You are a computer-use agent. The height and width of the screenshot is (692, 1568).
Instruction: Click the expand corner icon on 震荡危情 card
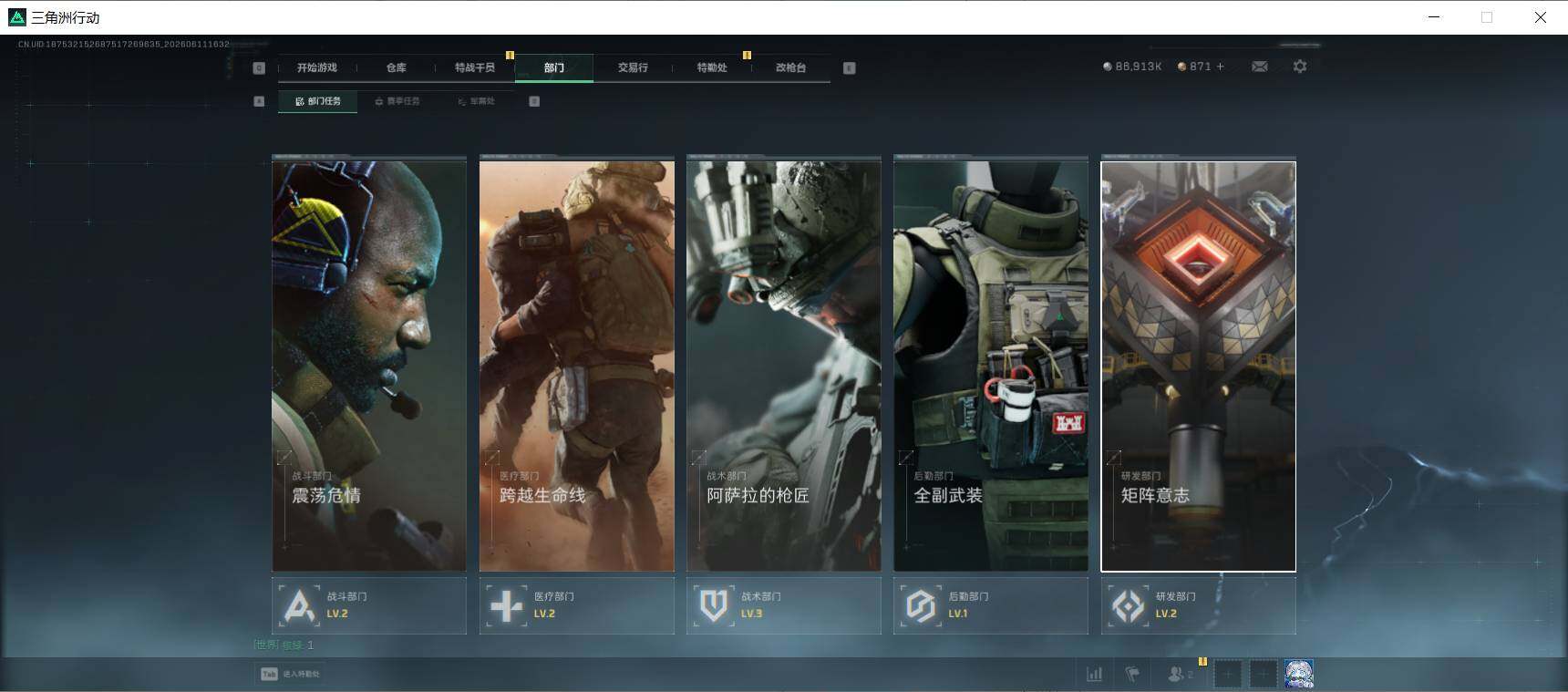pos(285,458)
